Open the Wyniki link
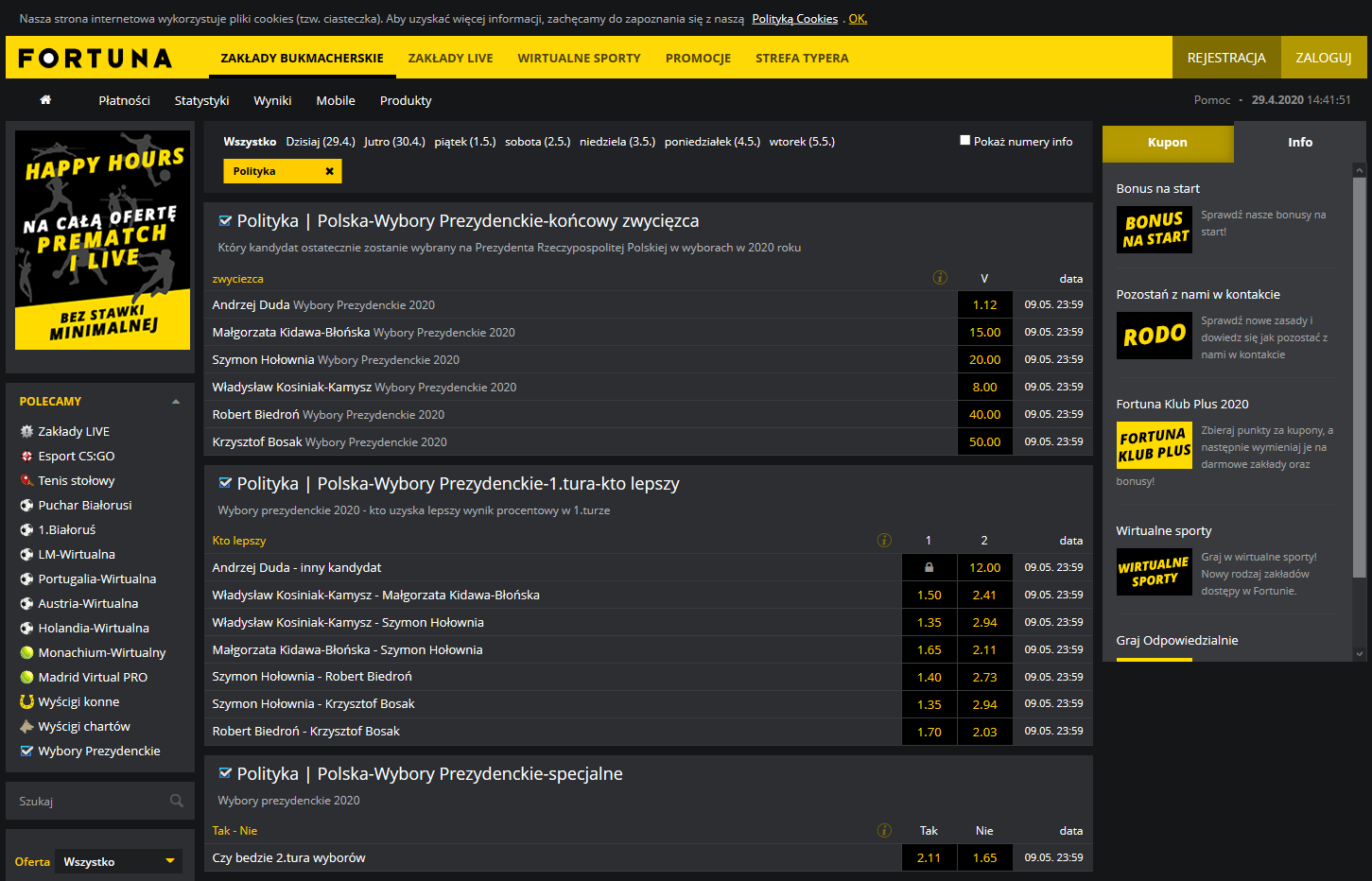1372x881 pixels. pyautogui.click(x=272, y=100)
